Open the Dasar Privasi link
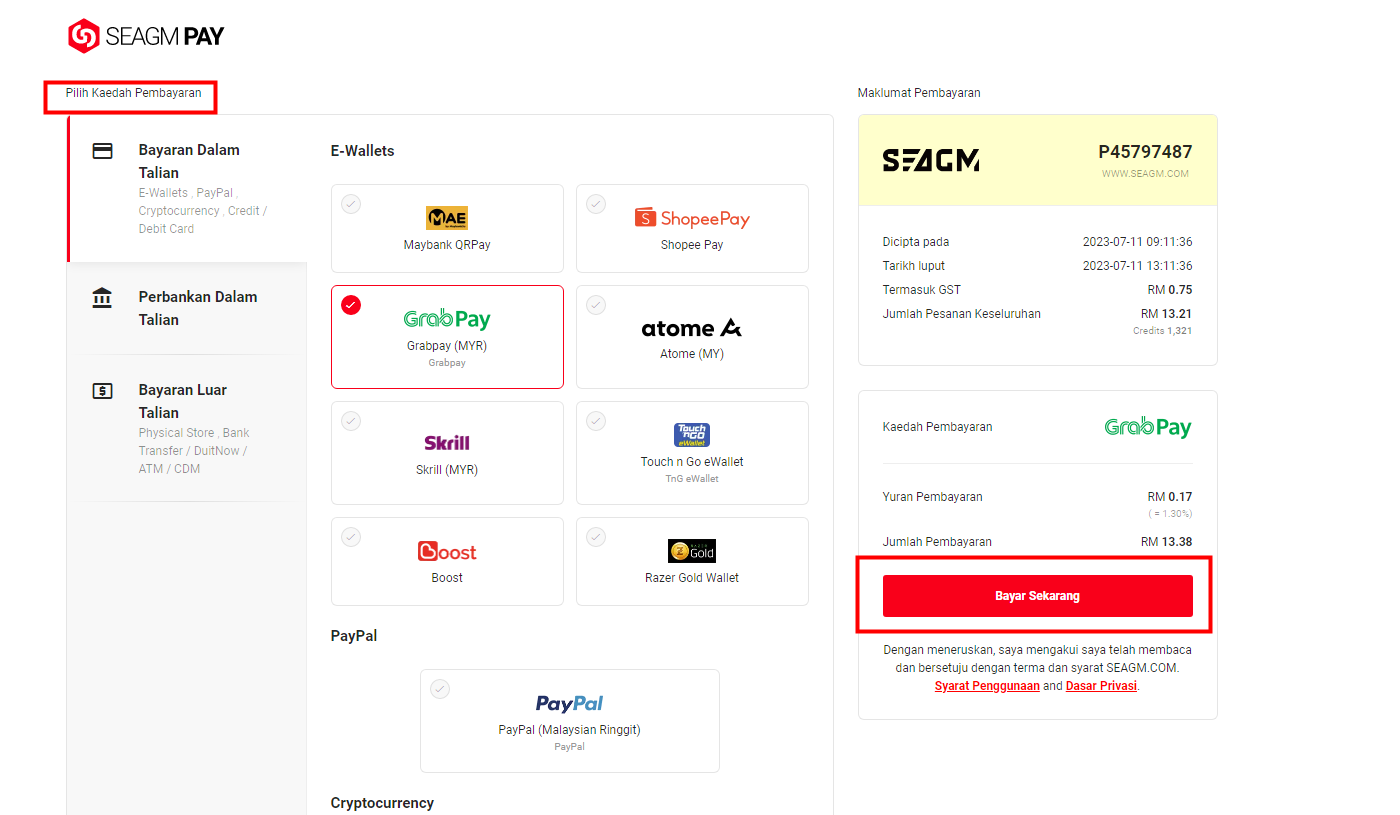Viewport: 1400px width, 815px height. click(1101, 686)
